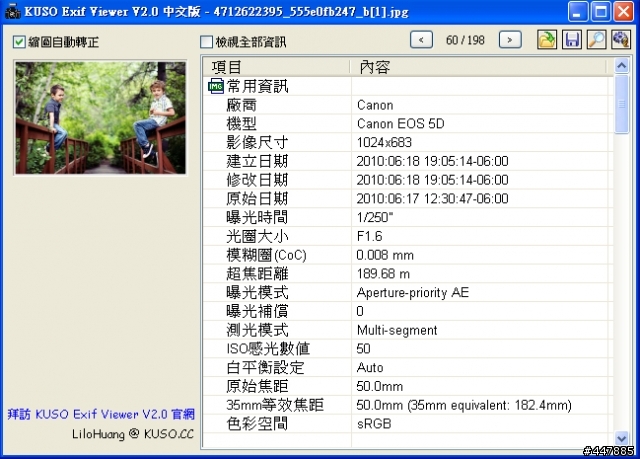Click the Auto white balance value
The height and width of the screenshot is (459, 640).
click(x=370, y=368)
